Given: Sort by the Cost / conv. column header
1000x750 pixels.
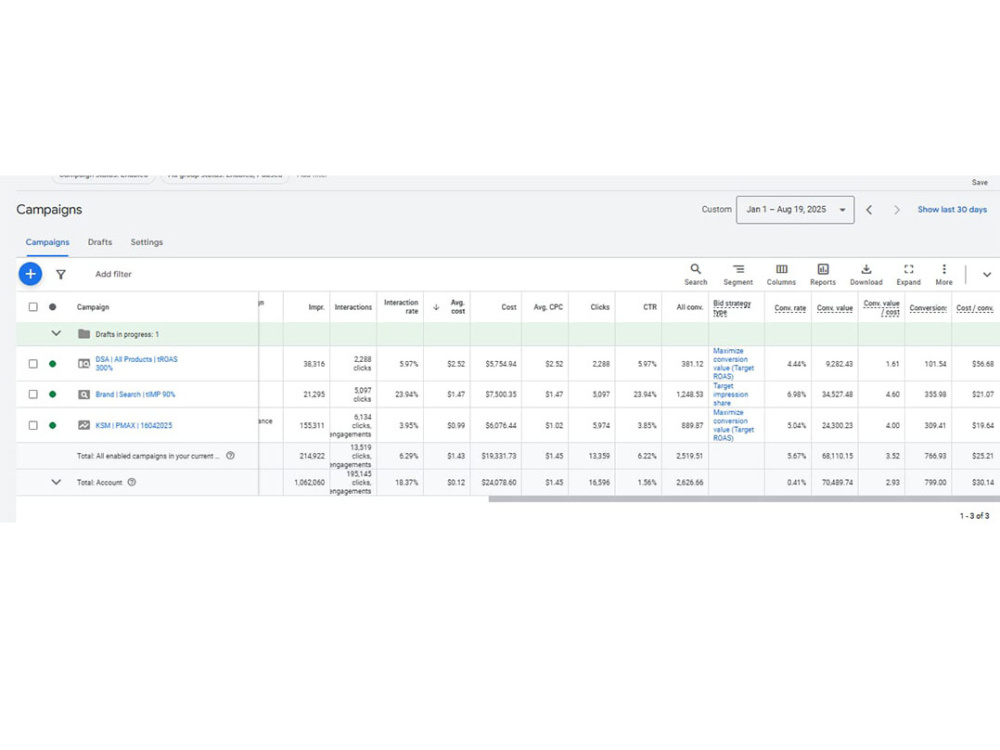Looking at the screenshot, I should pos(974,307).
